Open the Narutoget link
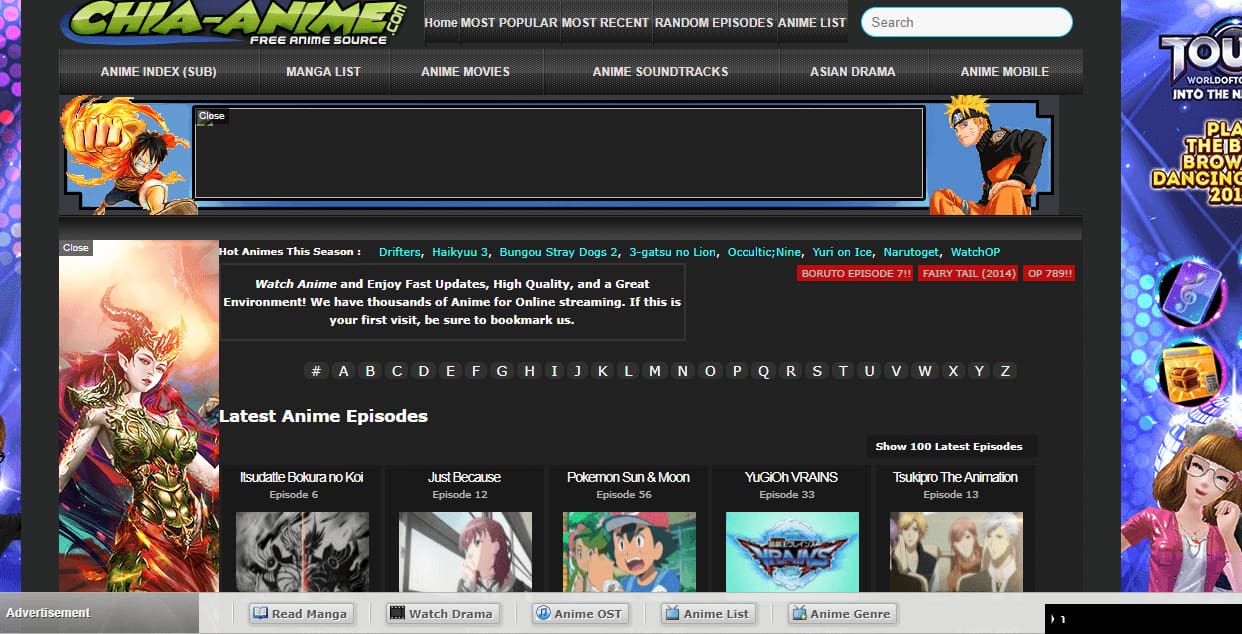The image size is (1242, 634). (912, 252)
